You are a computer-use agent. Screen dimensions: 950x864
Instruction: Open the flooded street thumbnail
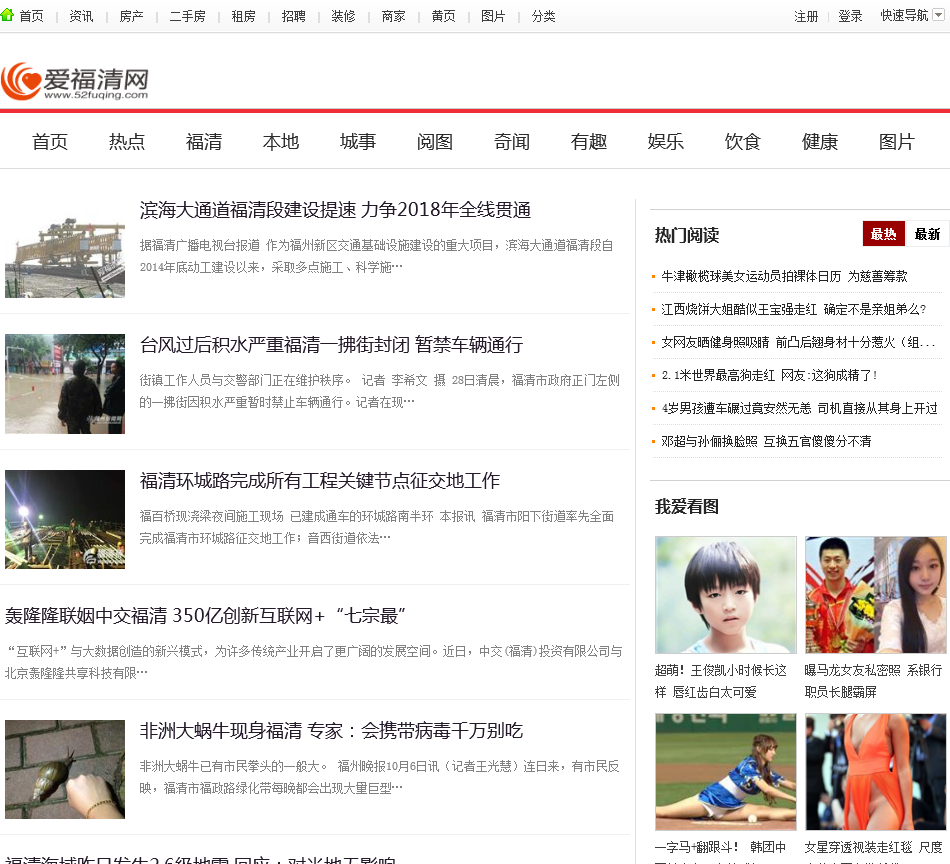click(x=65, y=384)
